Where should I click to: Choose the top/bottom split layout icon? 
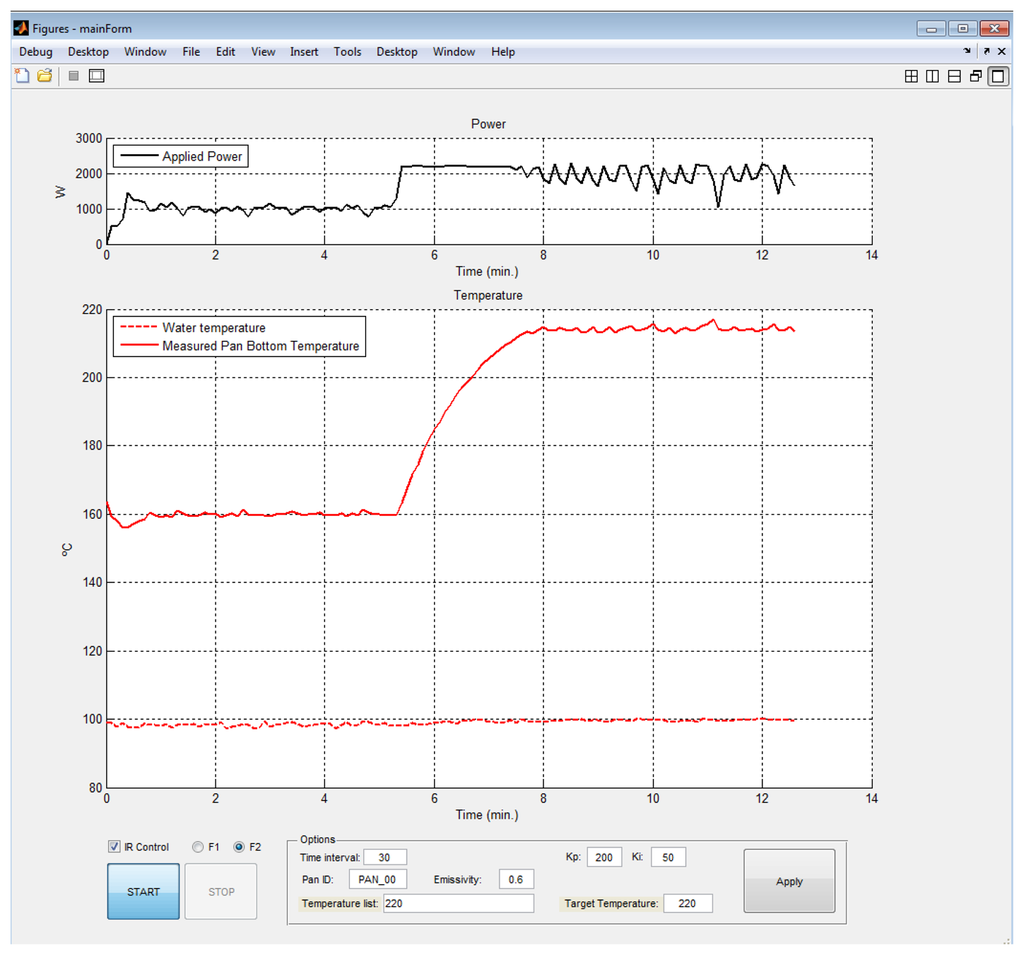(x=954, y=76)
